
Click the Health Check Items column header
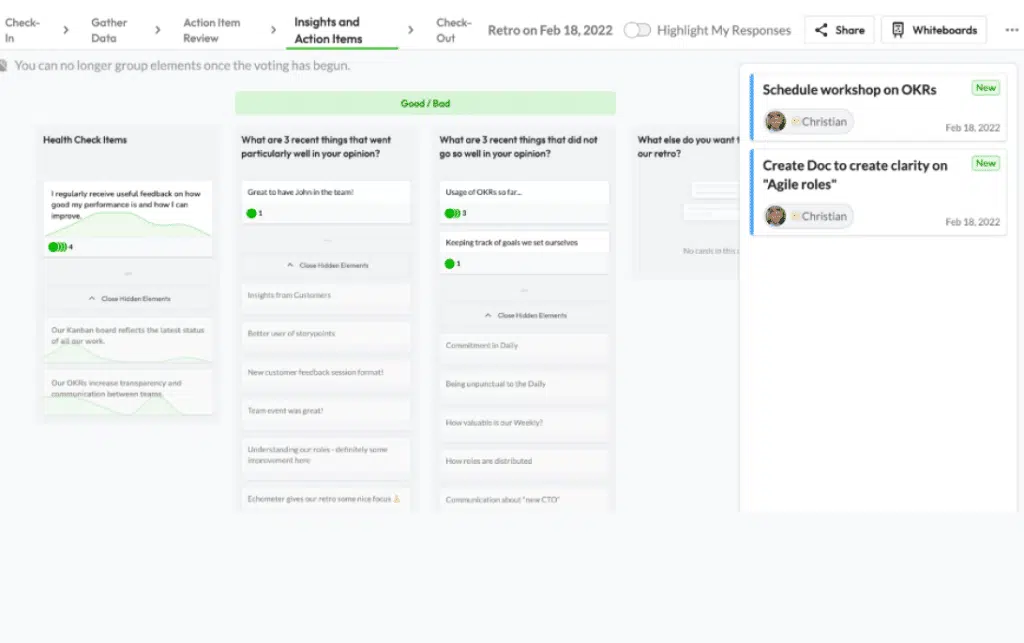(x=85, y=140)
